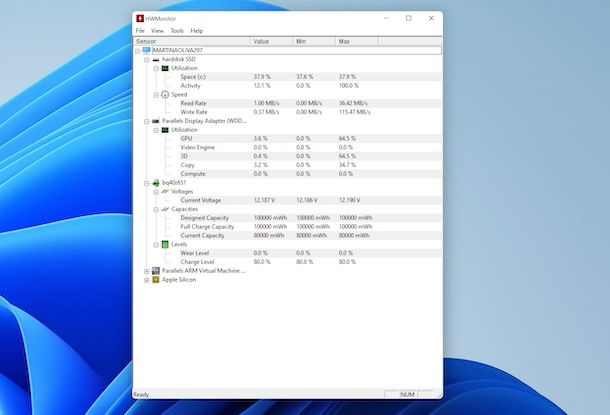
Task: Click the Levels green icon
Action: coord(165,244)
